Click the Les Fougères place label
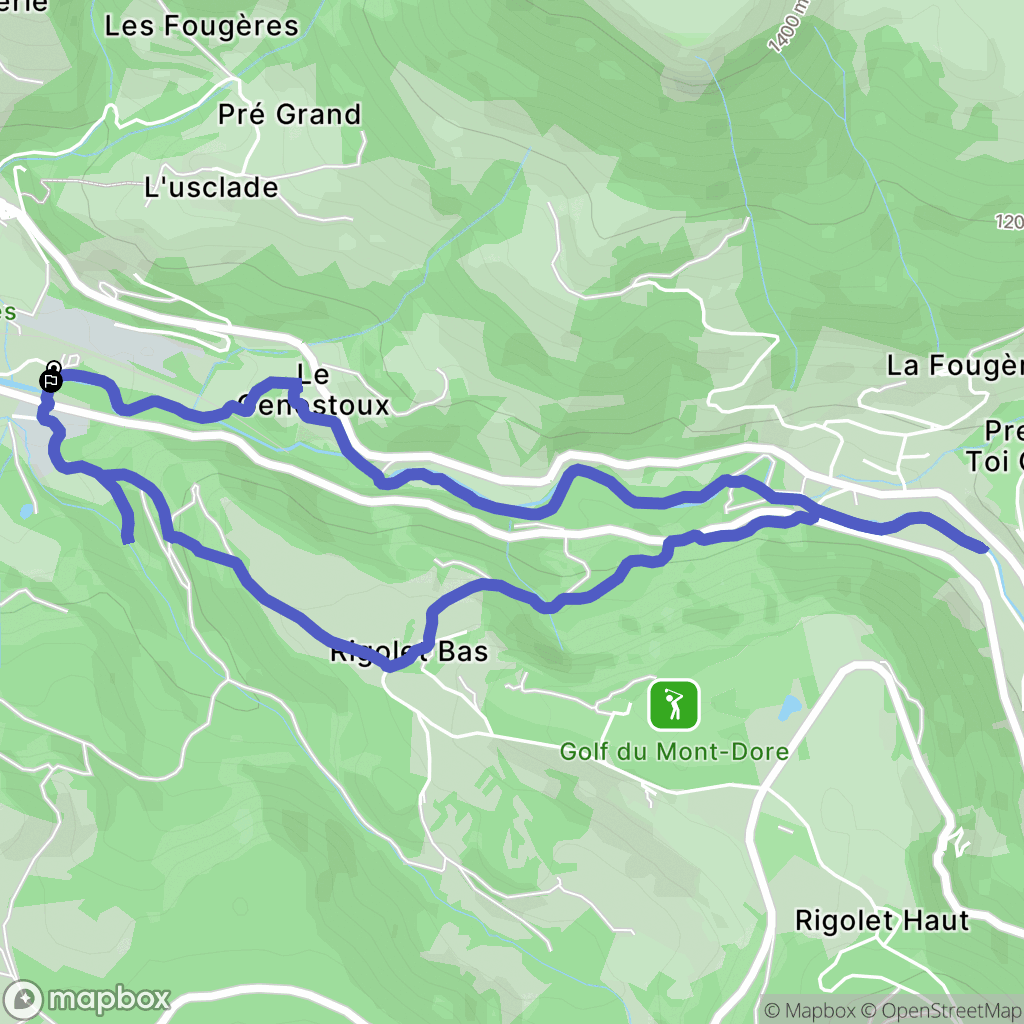This screenshot has height=1024, width=1024. (201, 26)
